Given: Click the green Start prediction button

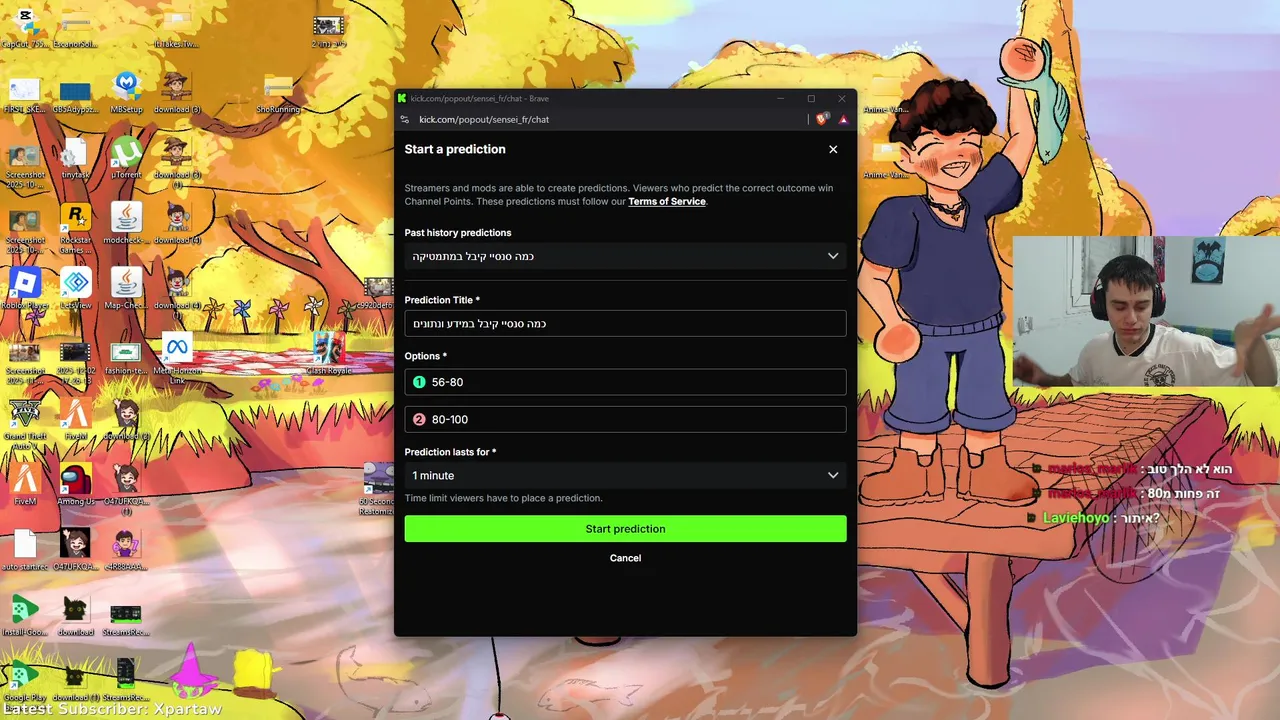Looking at the screenshot, I should click(625, 529).
